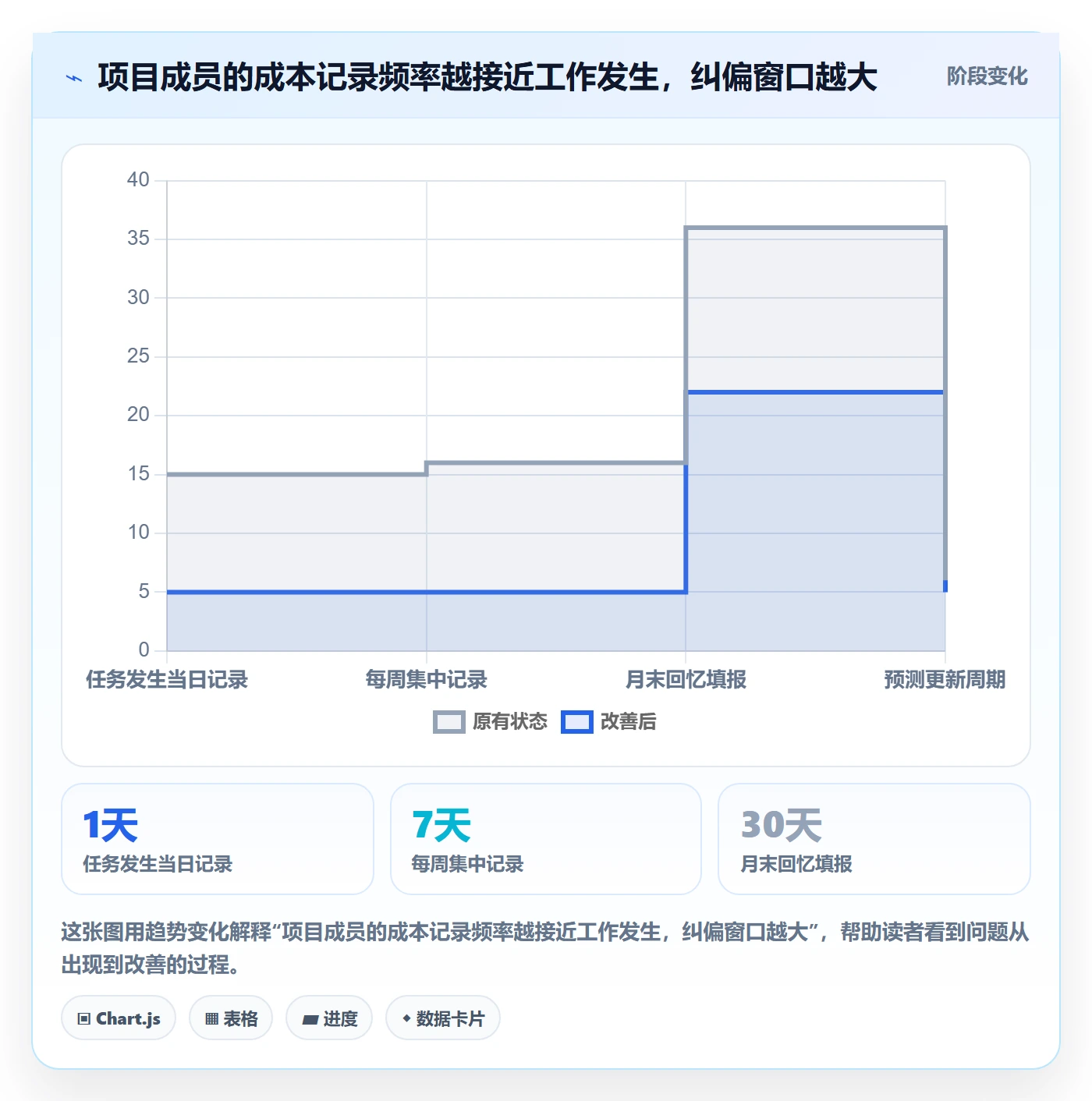Screen dimensions: 1092x1101
Task: Click the blue 改善后 step line at 22
Action: pyautogui.click(x=815, y=392)
